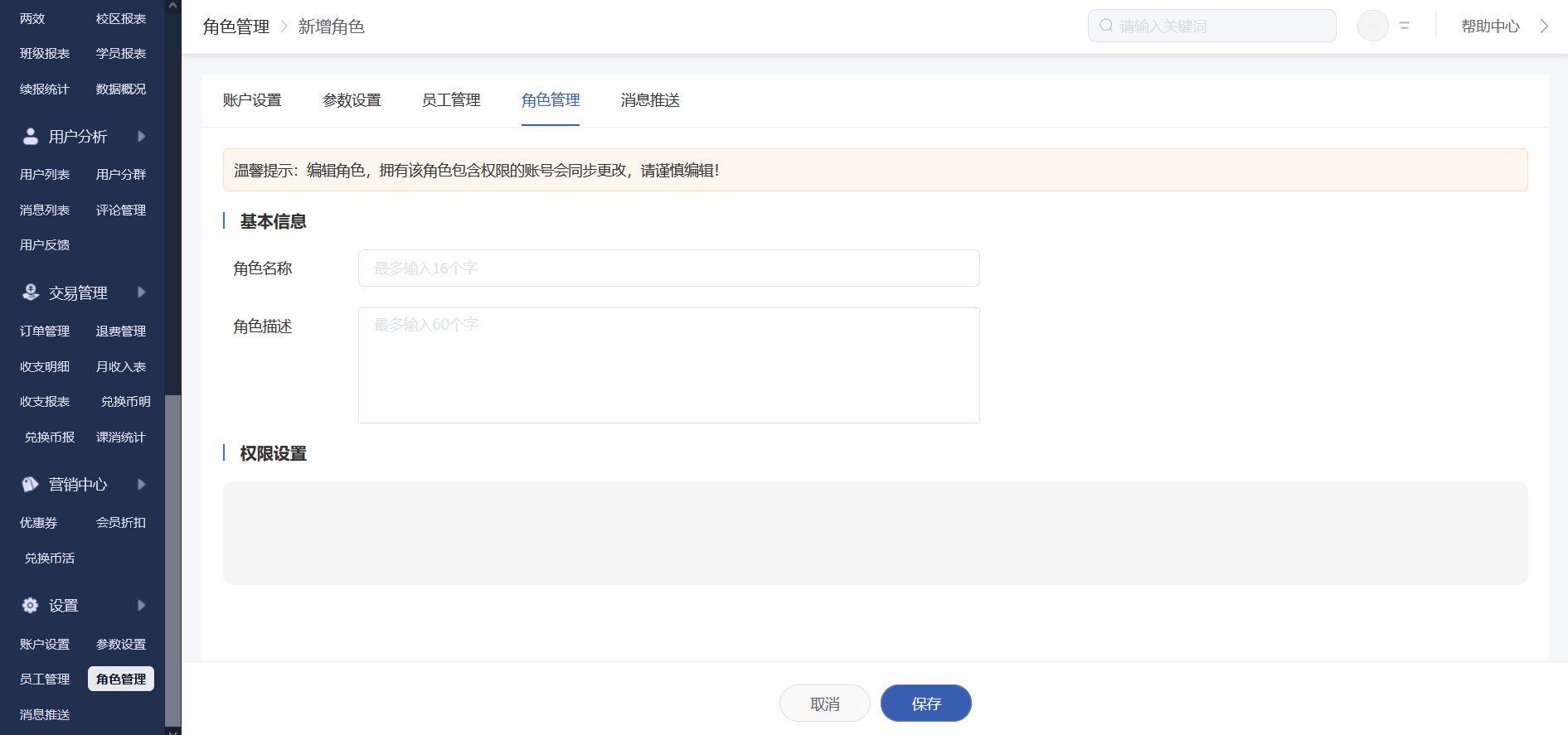The height and width of the screenshot is (735, 1568).
Task: Open 收支报表 in sidebar
Action: pos(45,401)
